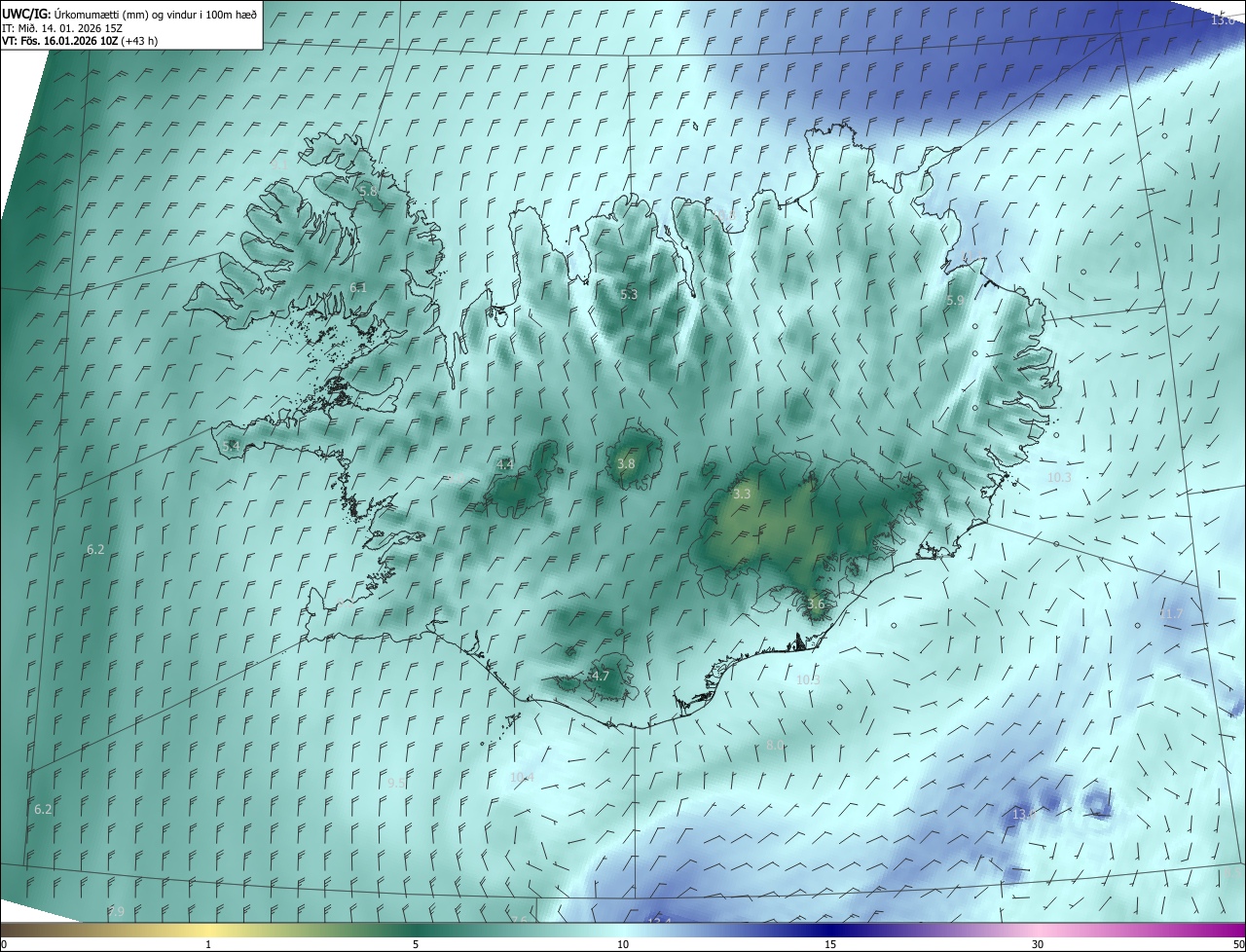Click the 13.0 value in the top-right corner
Screen dimensions: 1246x952
(x=1223, y=20)
